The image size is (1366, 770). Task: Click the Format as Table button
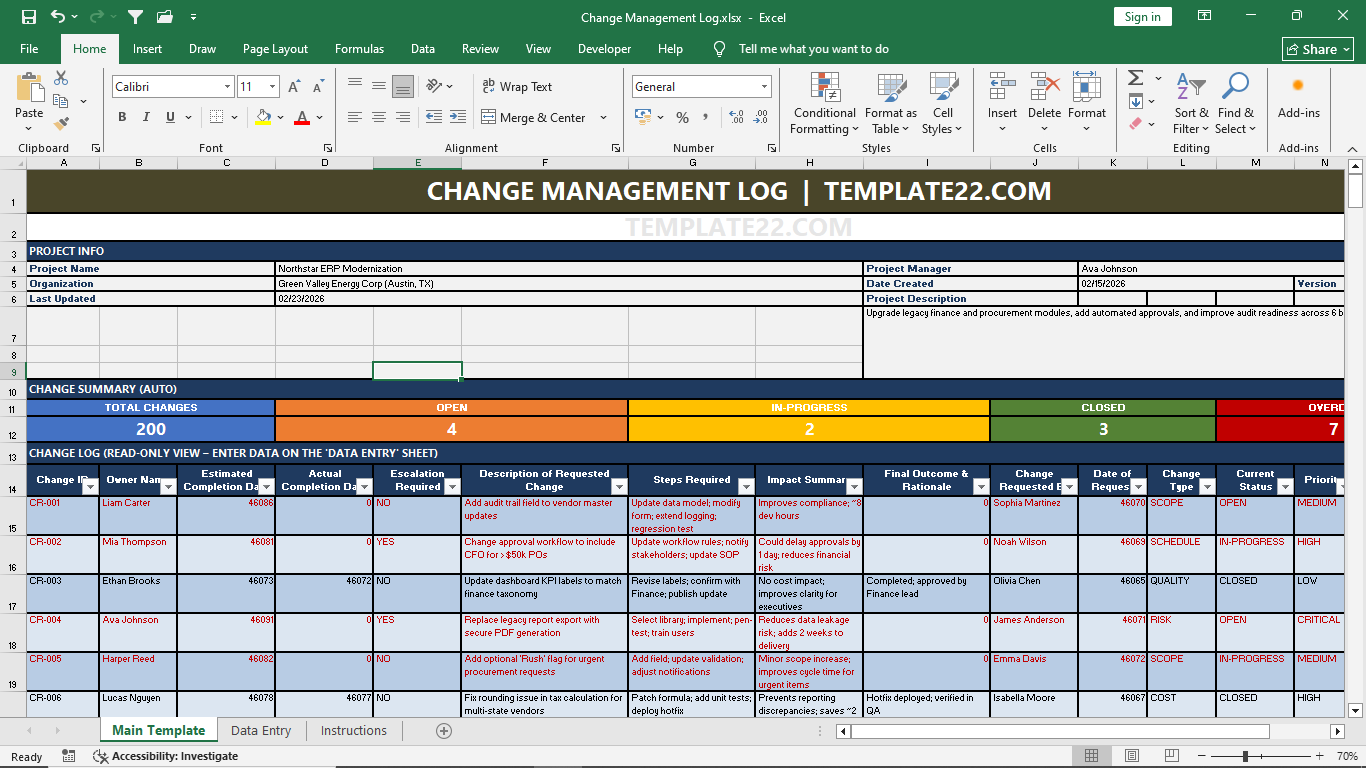tap(890, 103)
